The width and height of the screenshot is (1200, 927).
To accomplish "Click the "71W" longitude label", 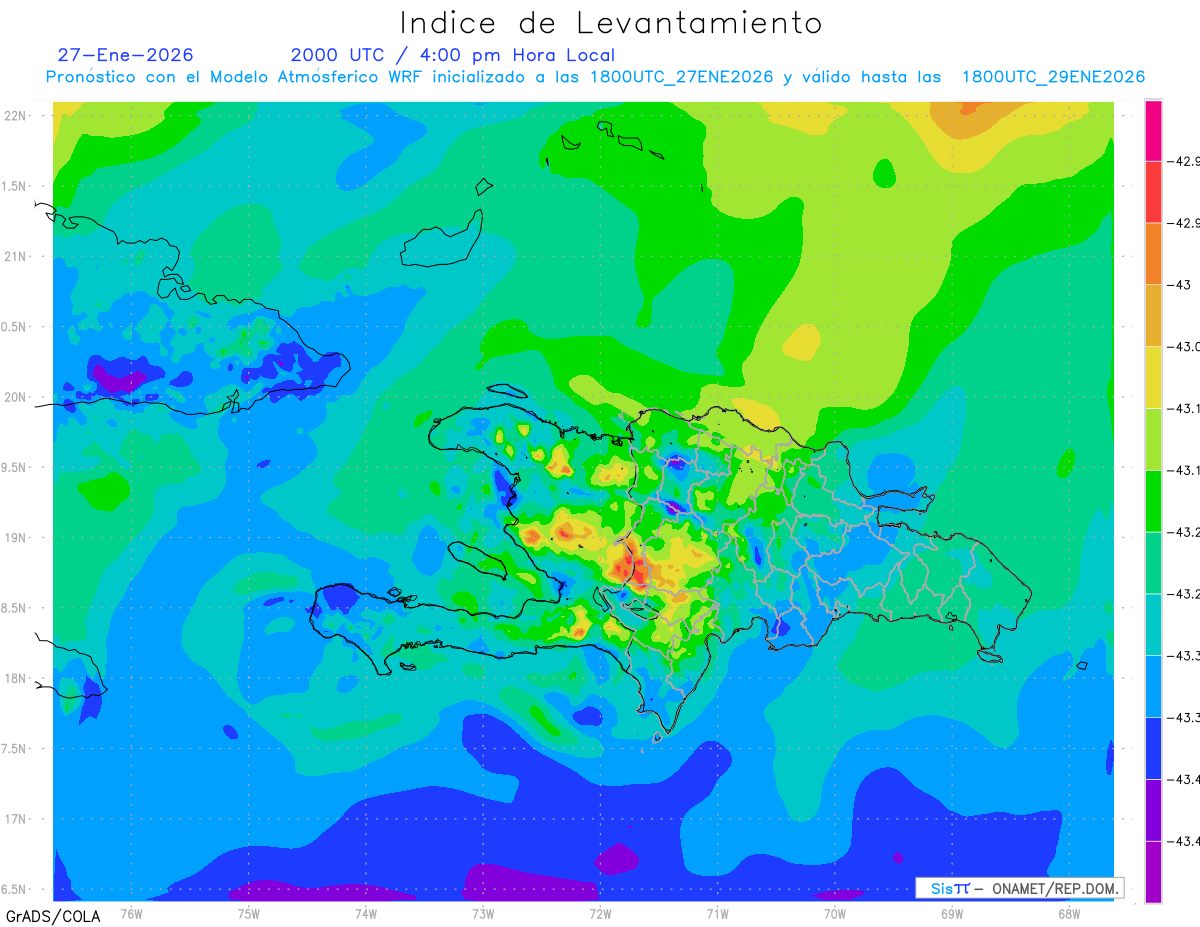I will click(717, 913).
